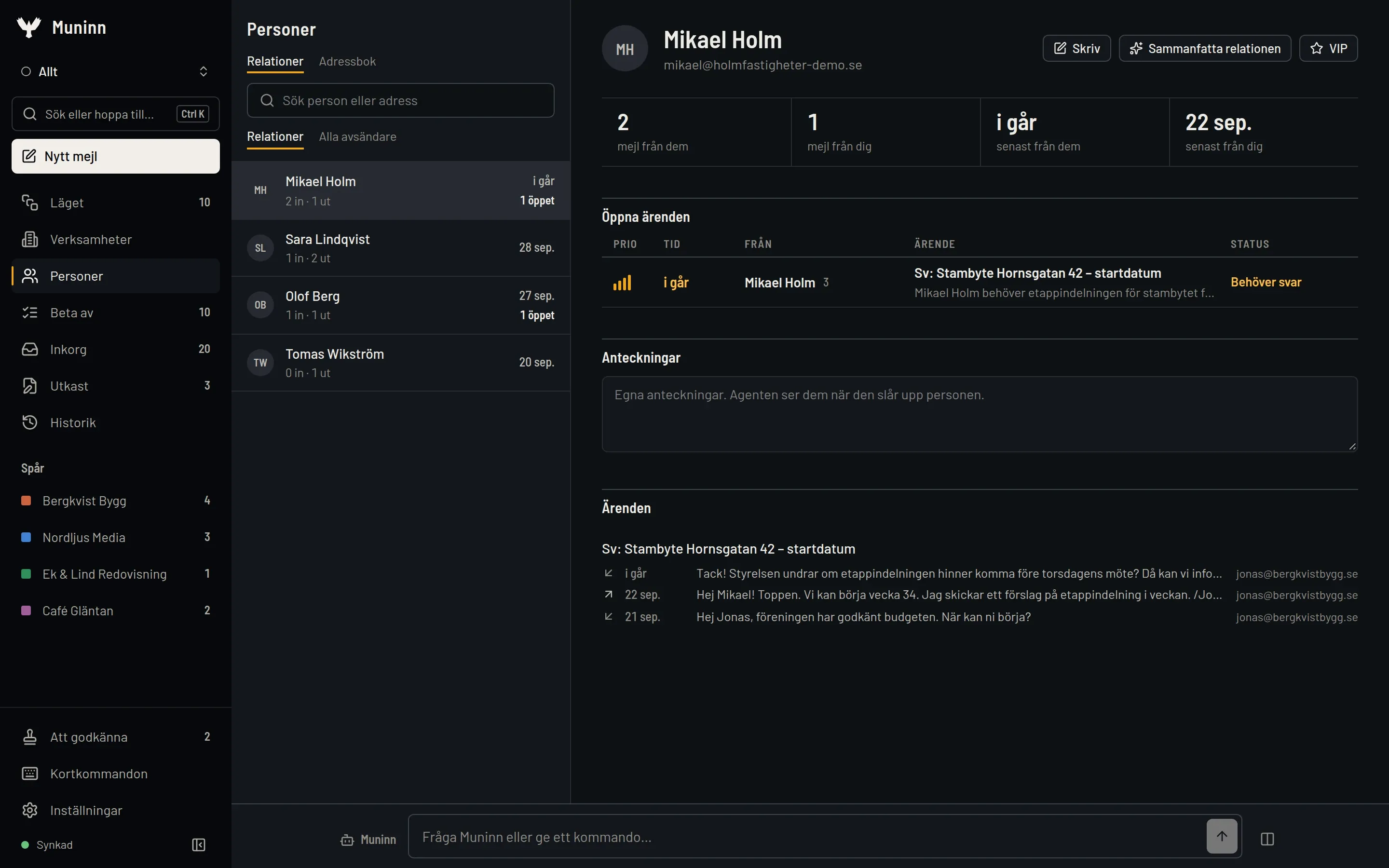The image size is (1389, 868).
Task: Open the Att godkänna queue
Action: [x=115, y=737]
